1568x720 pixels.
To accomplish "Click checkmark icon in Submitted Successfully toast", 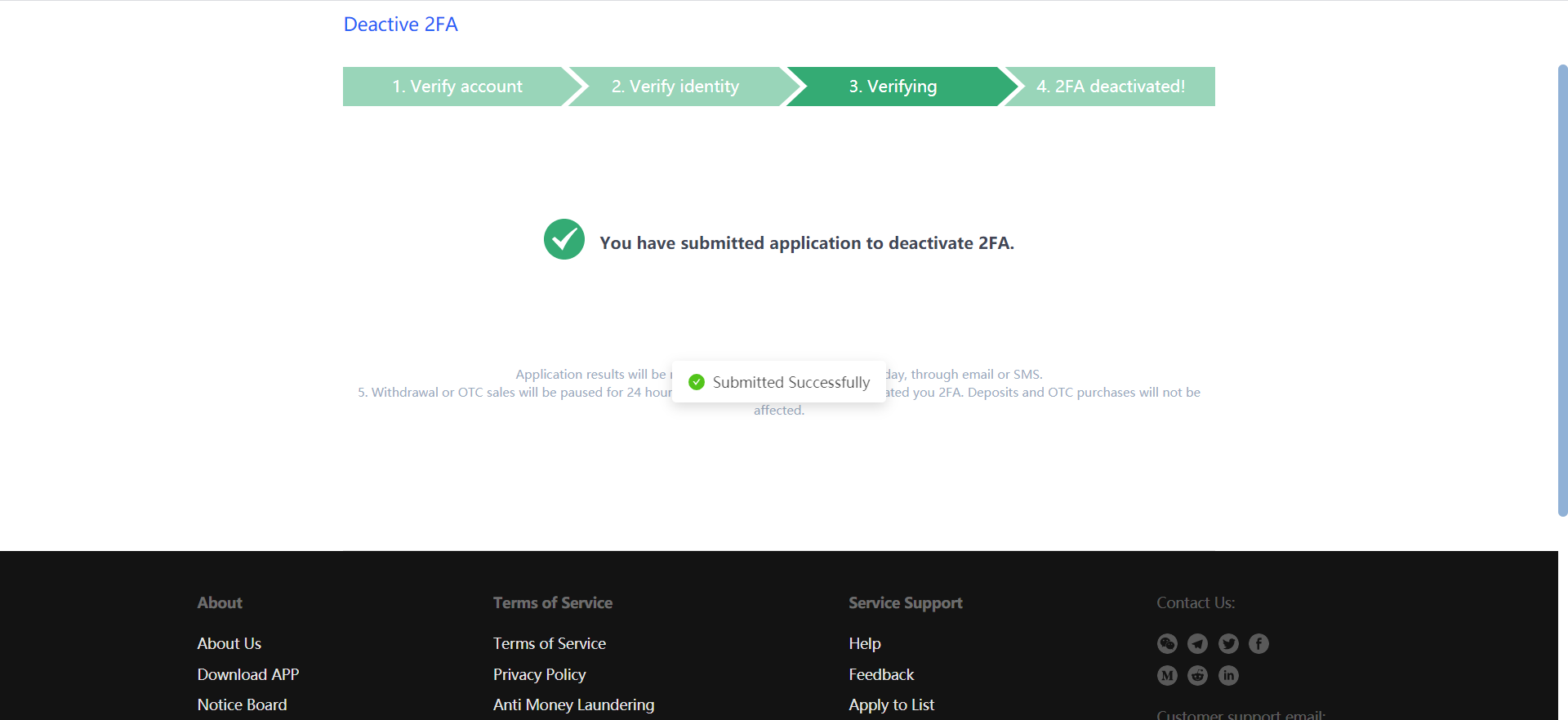I will coord(697,382).
